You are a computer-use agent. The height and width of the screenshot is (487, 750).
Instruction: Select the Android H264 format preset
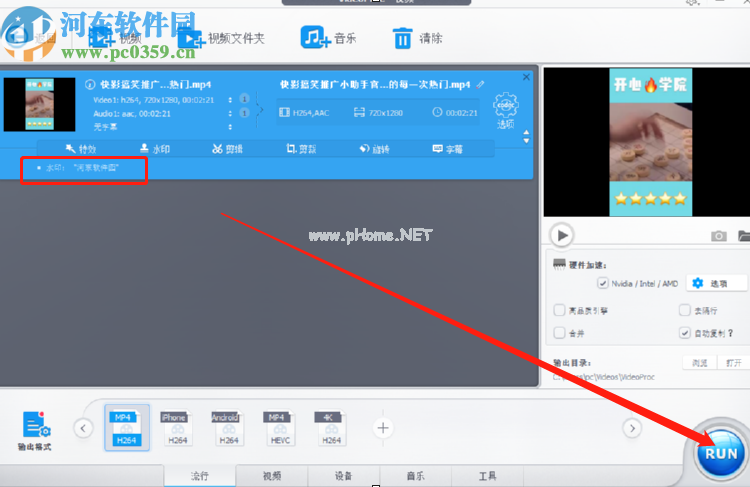[x=229, y=428]
